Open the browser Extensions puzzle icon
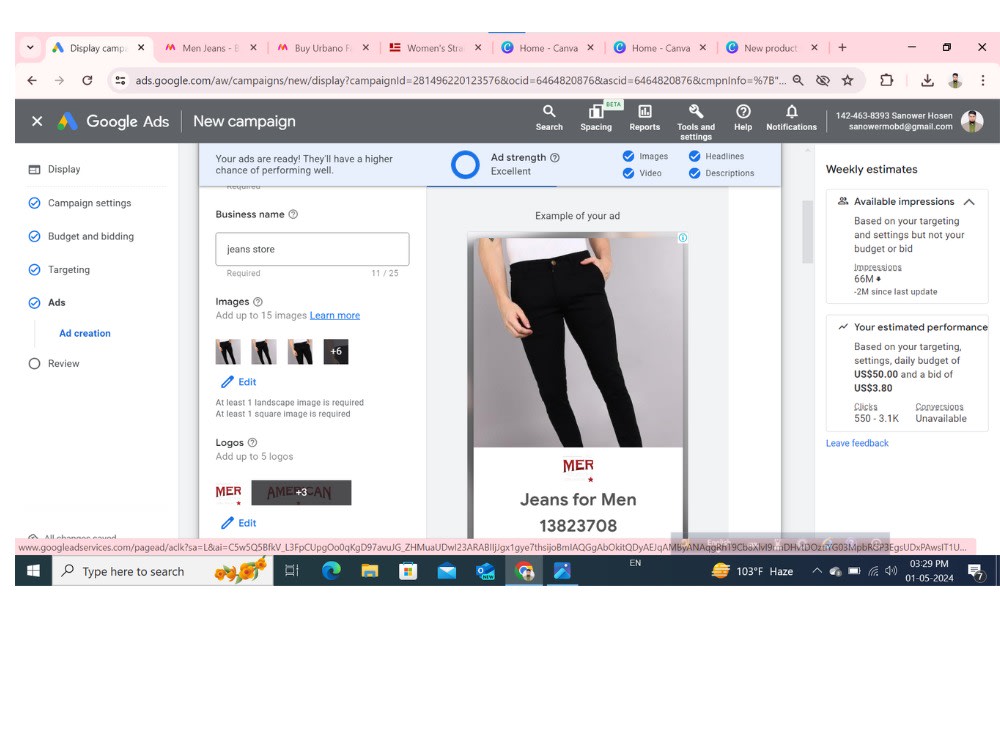Viewport: 1000px width, 750px height. point(886,80)
